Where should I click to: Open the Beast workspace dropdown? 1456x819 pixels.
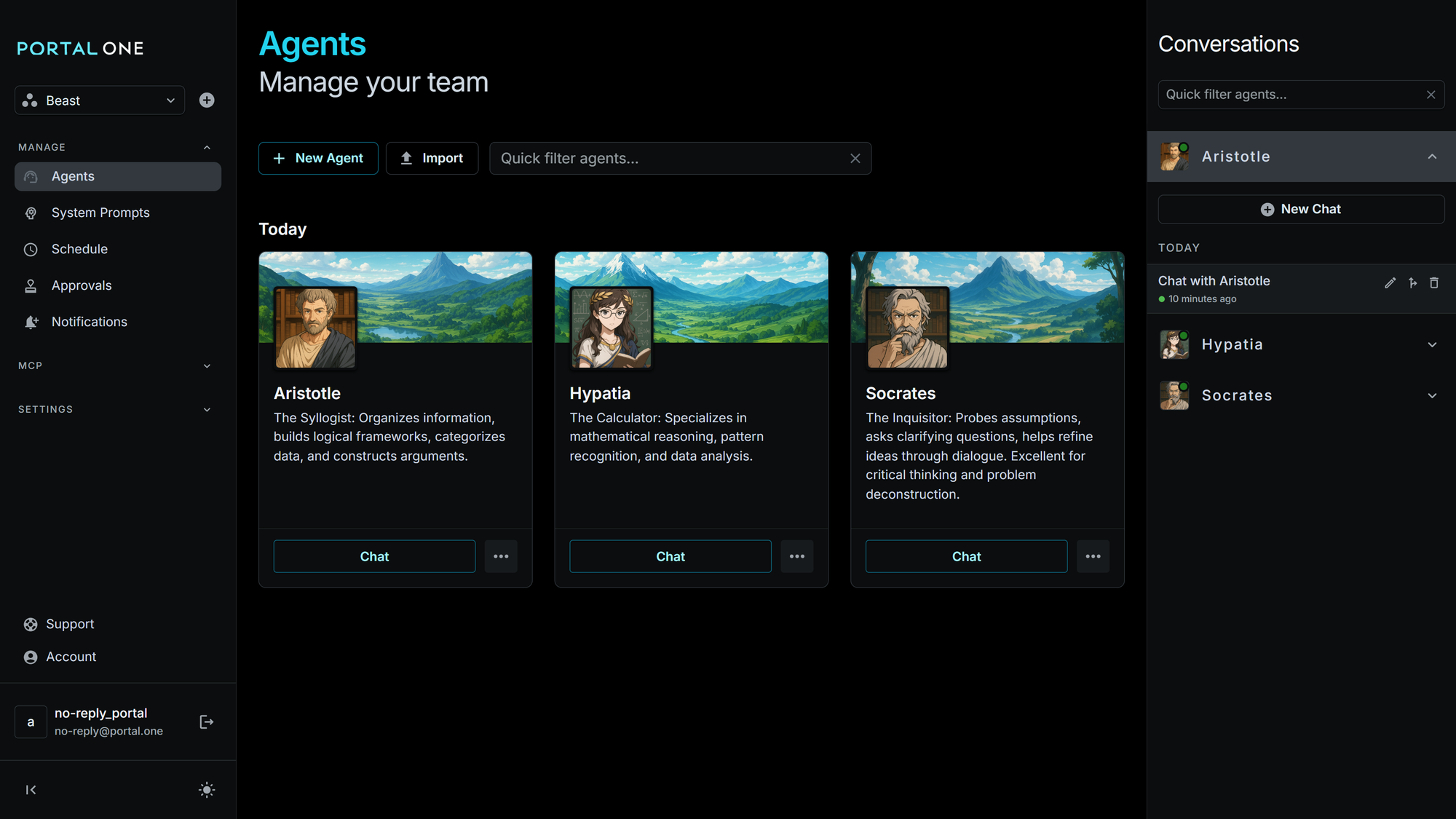[x=100, y=100]
